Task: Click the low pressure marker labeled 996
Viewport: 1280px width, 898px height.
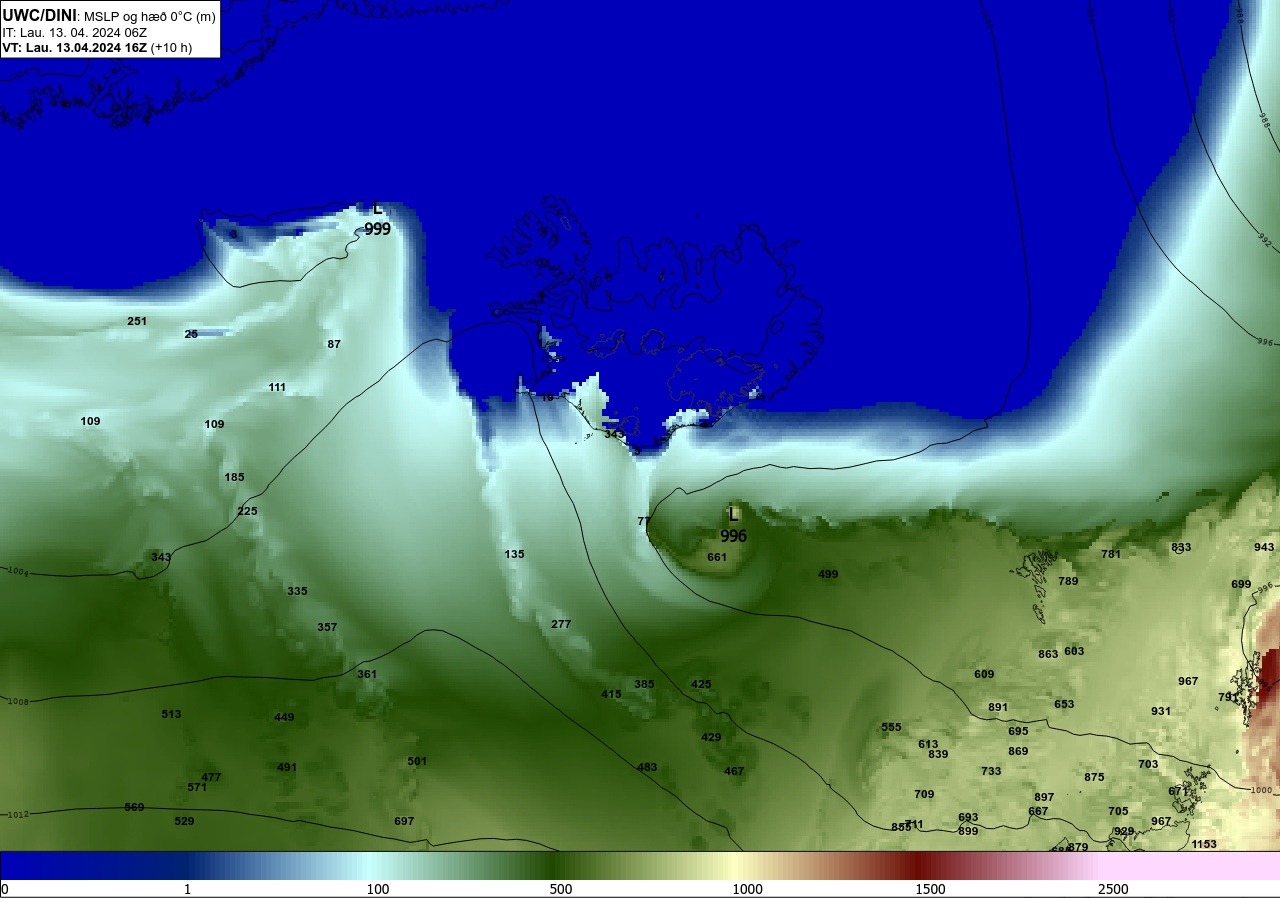Action: (x=733, y=526)
